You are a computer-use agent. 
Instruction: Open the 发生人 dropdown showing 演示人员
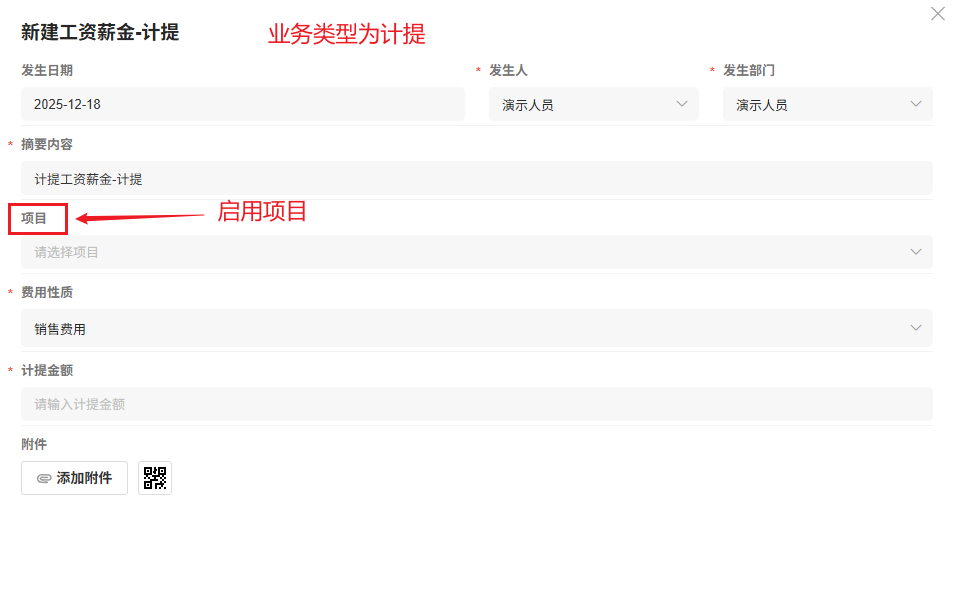click(x=592, y=104)
